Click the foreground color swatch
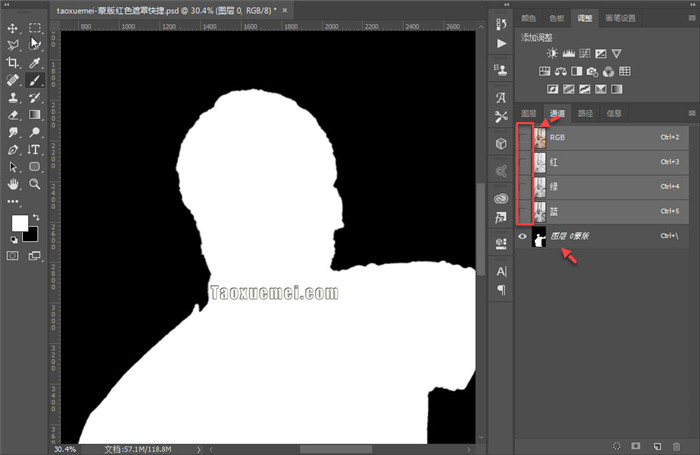700x455 pixels. 19,223
